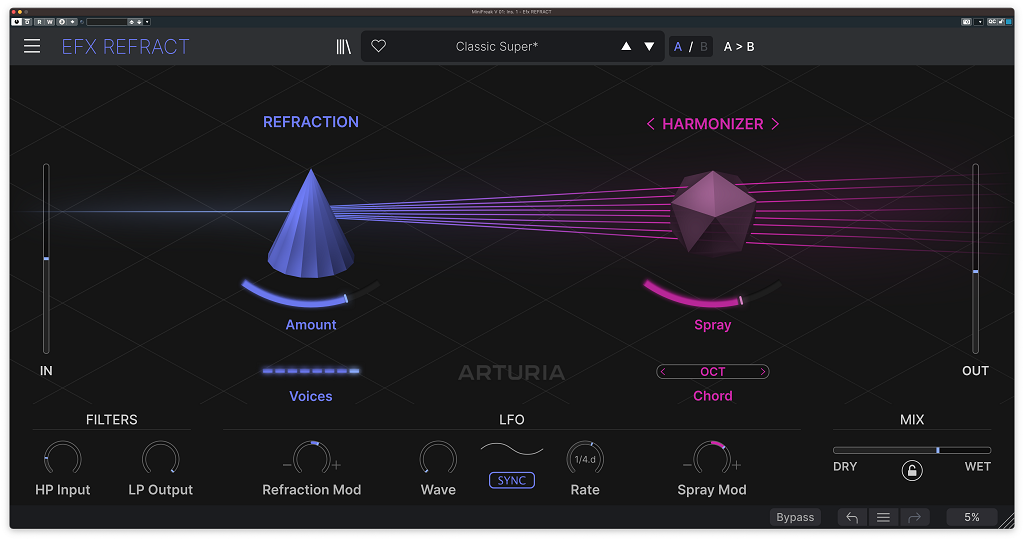
Task: Click the minus sign beside Spray Mod
Action: click(x=687, y=466)
